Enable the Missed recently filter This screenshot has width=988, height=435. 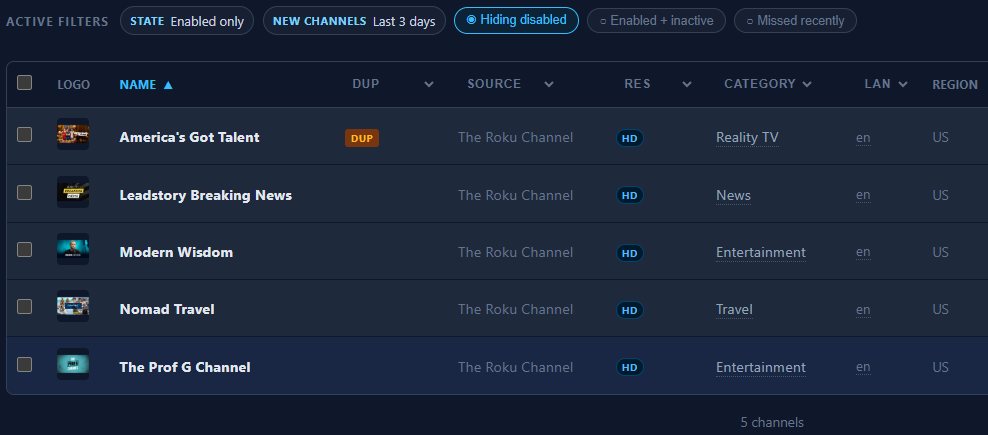[x=795, y=21]
